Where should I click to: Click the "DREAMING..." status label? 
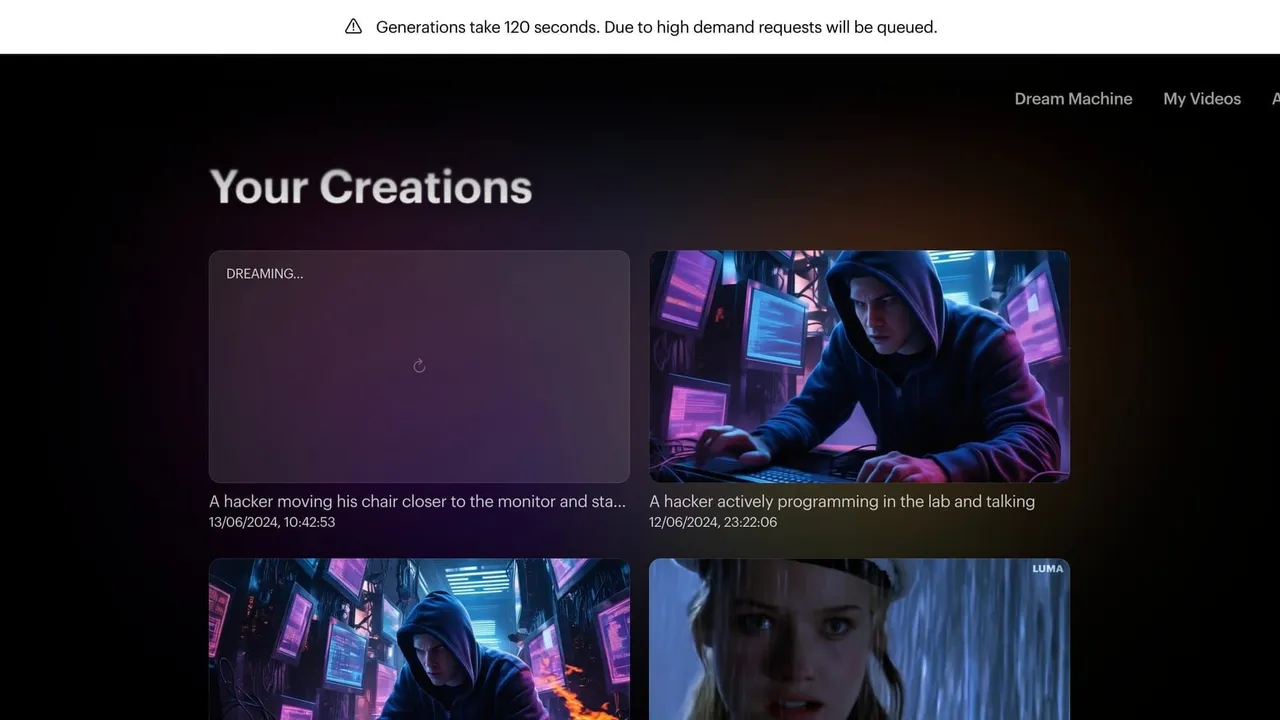click(265, 273)
